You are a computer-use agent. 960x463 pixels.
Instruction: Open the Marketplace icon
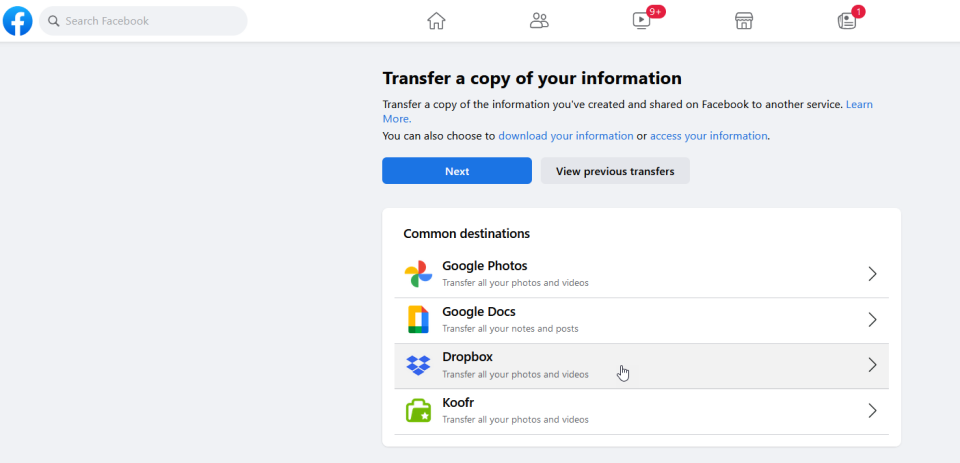click(744, 21)
